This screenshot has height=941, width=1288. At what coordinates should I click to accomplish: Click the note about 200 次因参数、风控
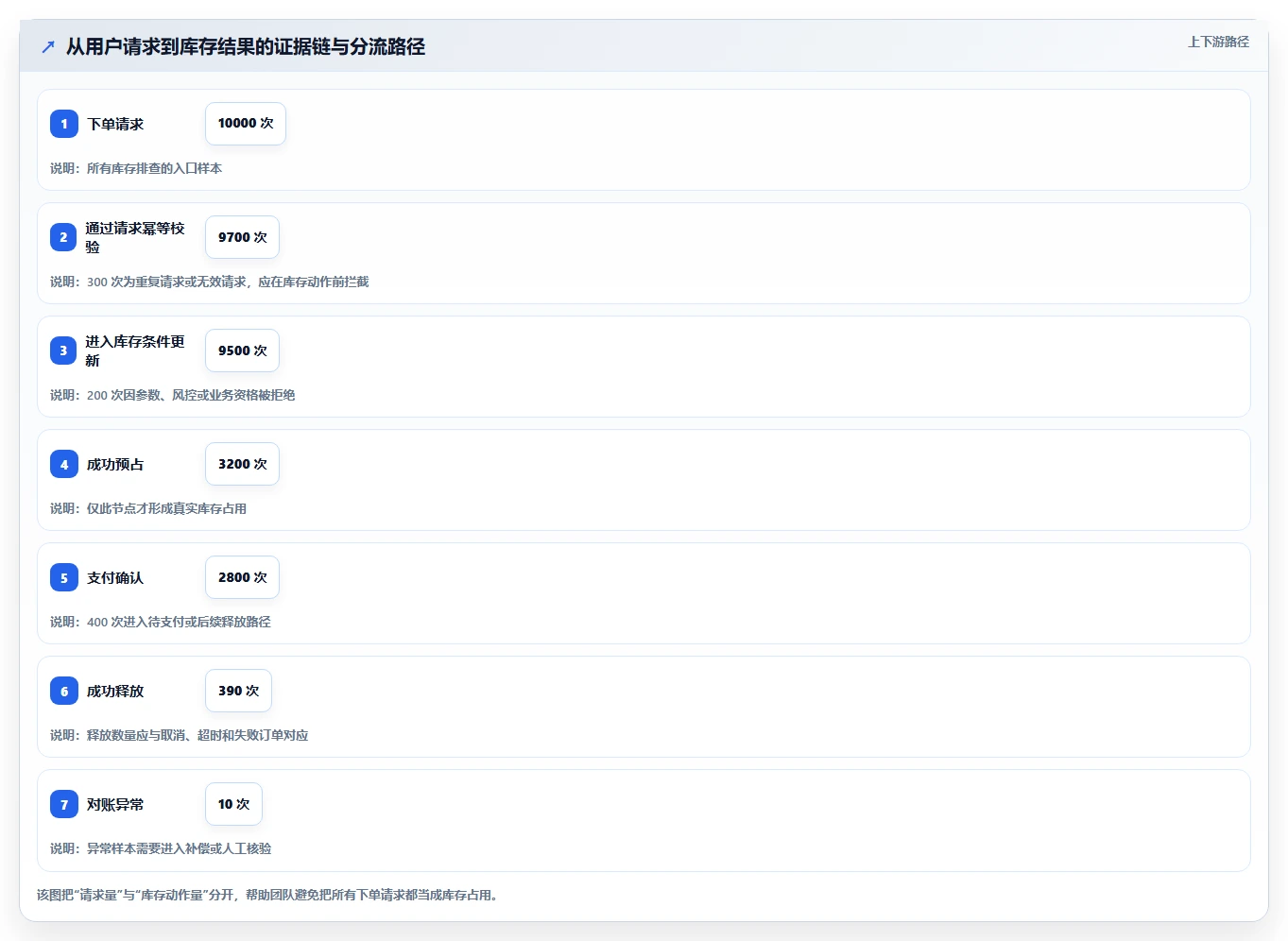173,395
